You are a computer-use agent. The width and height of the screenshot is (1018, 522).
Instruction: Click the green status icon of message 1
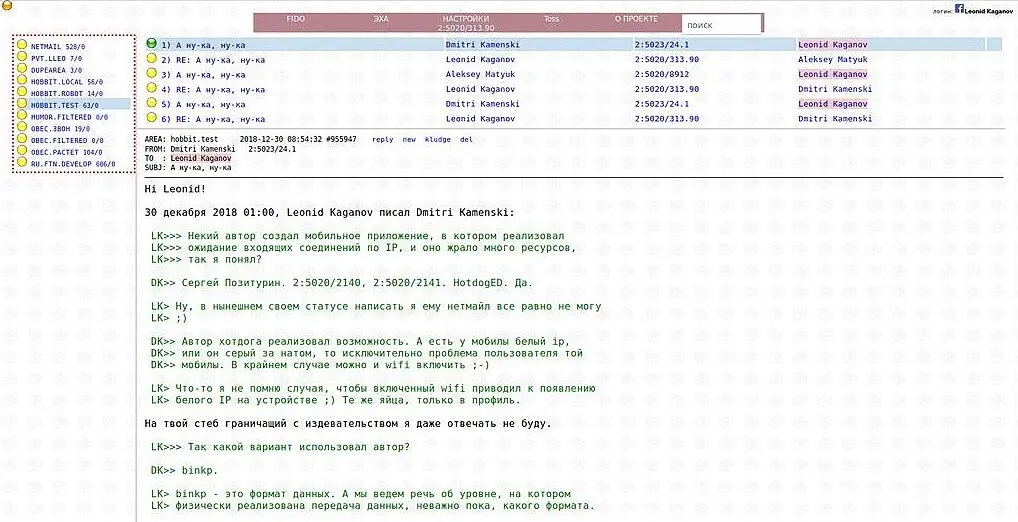tap(151, 45)
